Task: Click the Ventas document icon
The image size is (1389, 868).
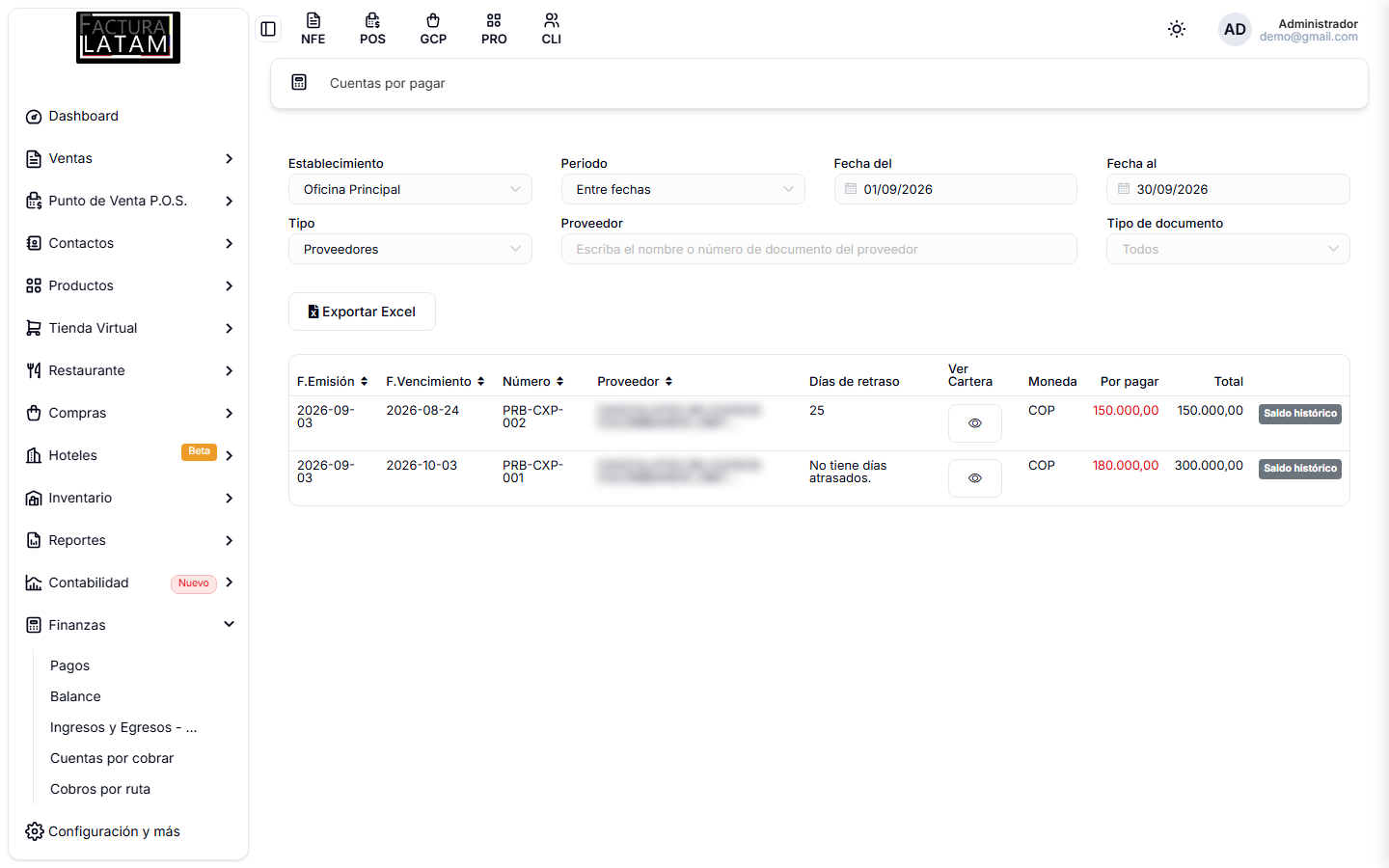Action: tap(34, 159)
